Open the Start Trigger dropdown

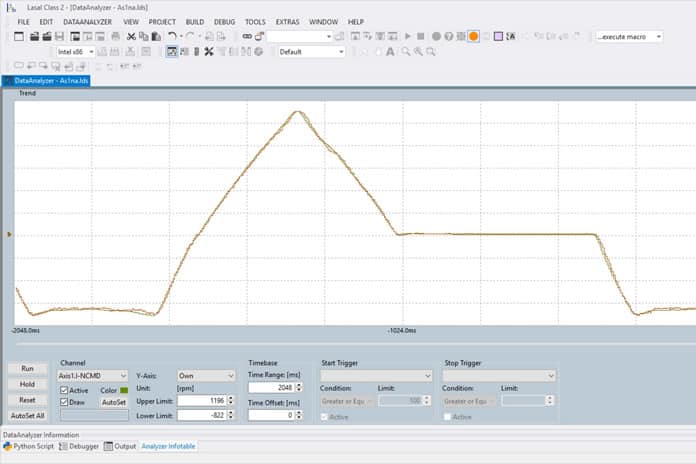click(x=376, y=376)
